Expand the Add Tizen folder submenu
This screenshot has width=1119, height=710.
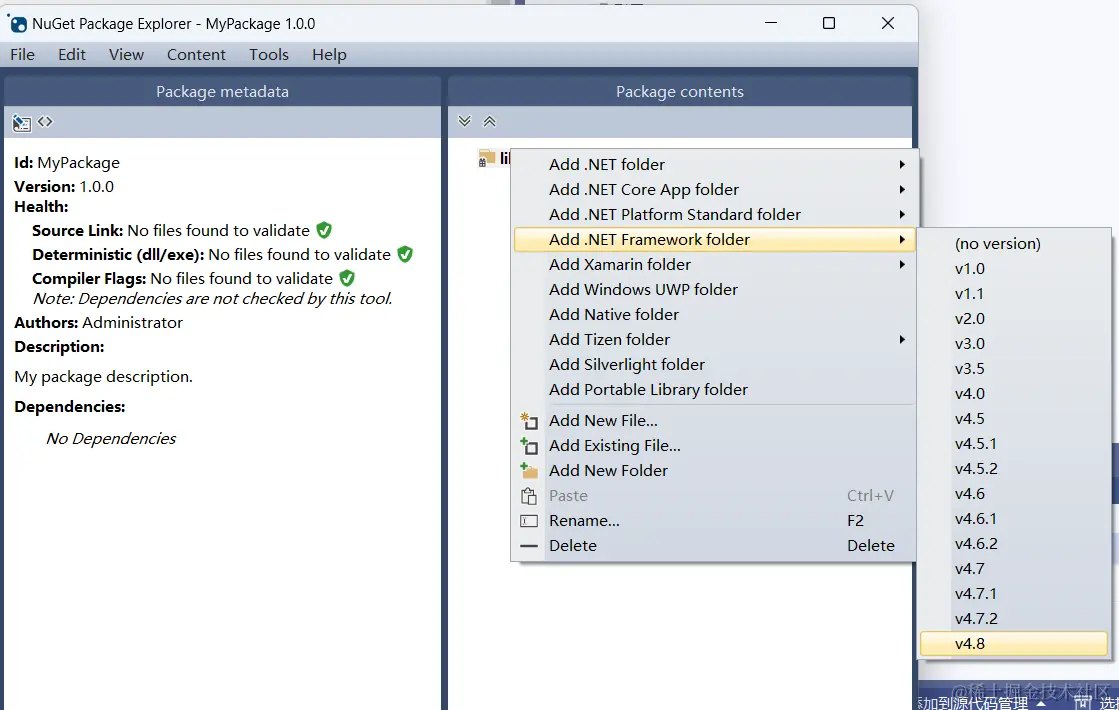(714, 340)
